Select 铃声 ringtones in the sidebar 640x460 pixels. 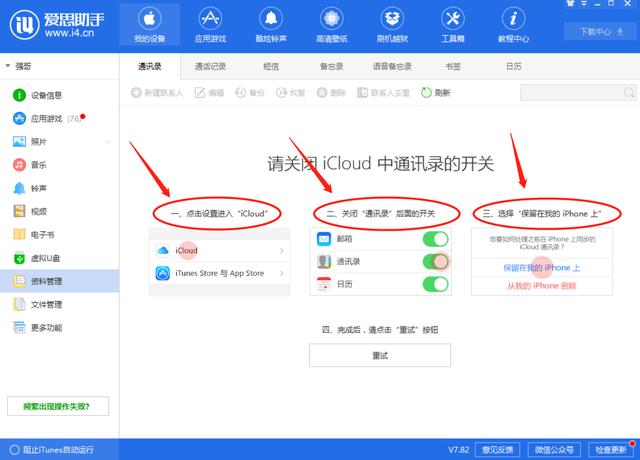(60, 188)
